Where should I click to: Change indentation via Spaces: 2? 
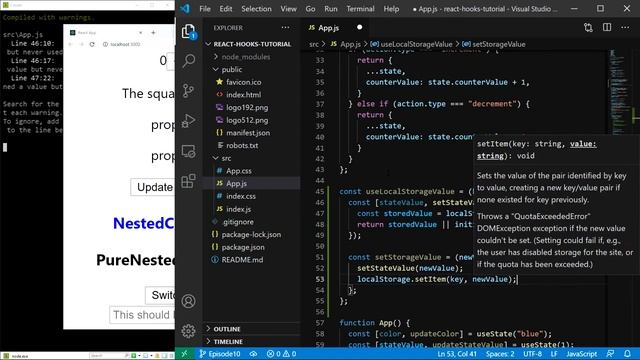pos(500,353)
